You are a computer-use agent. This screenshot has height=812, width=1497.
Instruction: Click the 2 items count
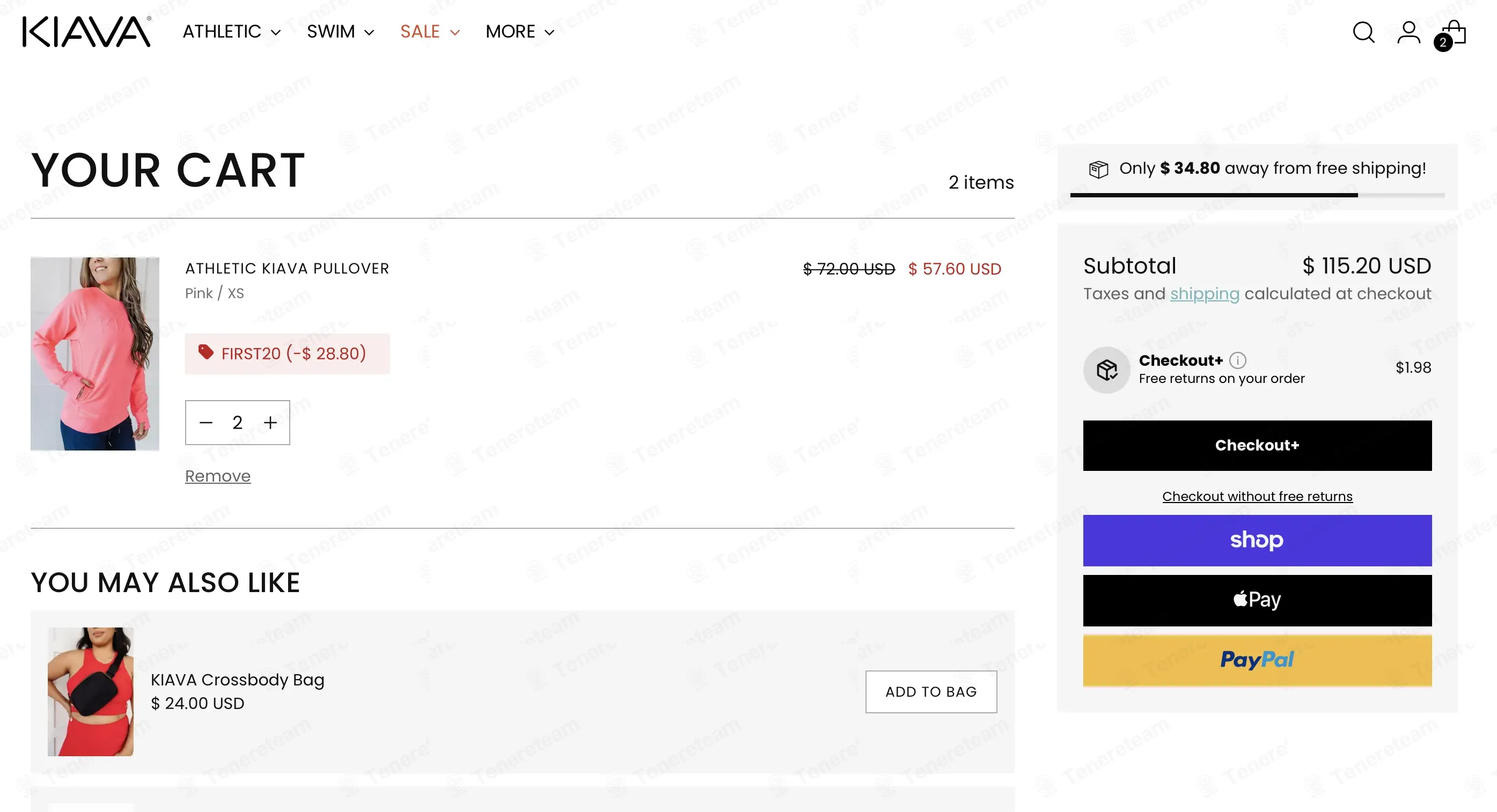click(x=981, y=182)
